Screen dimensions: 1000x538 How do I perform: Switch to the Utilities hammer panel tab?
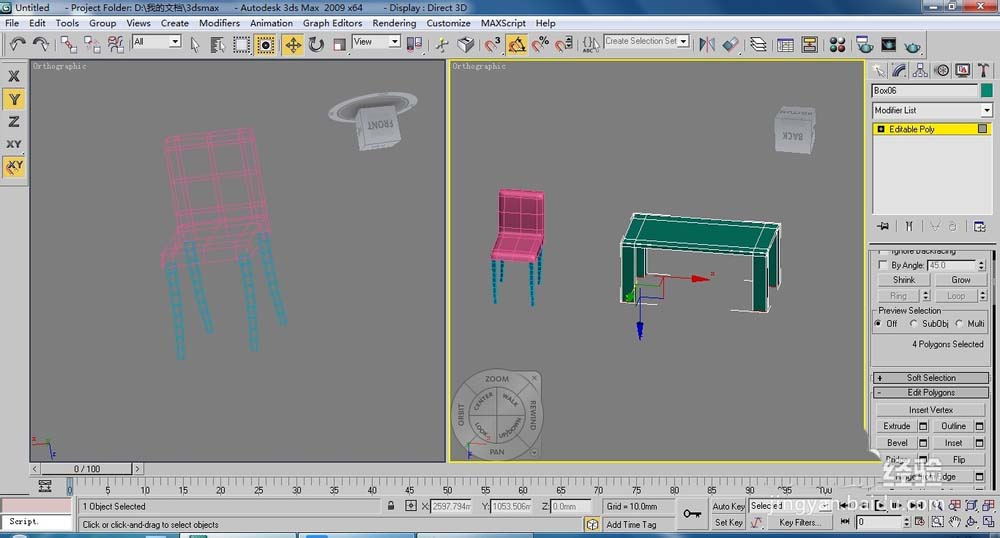pos(983,70)
